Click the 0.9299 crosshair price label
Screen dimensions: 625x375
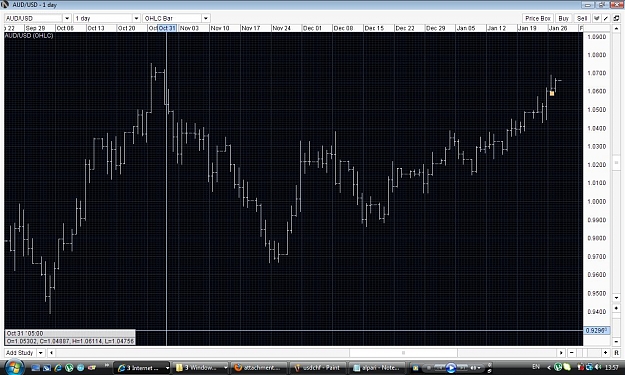(597, 330)
